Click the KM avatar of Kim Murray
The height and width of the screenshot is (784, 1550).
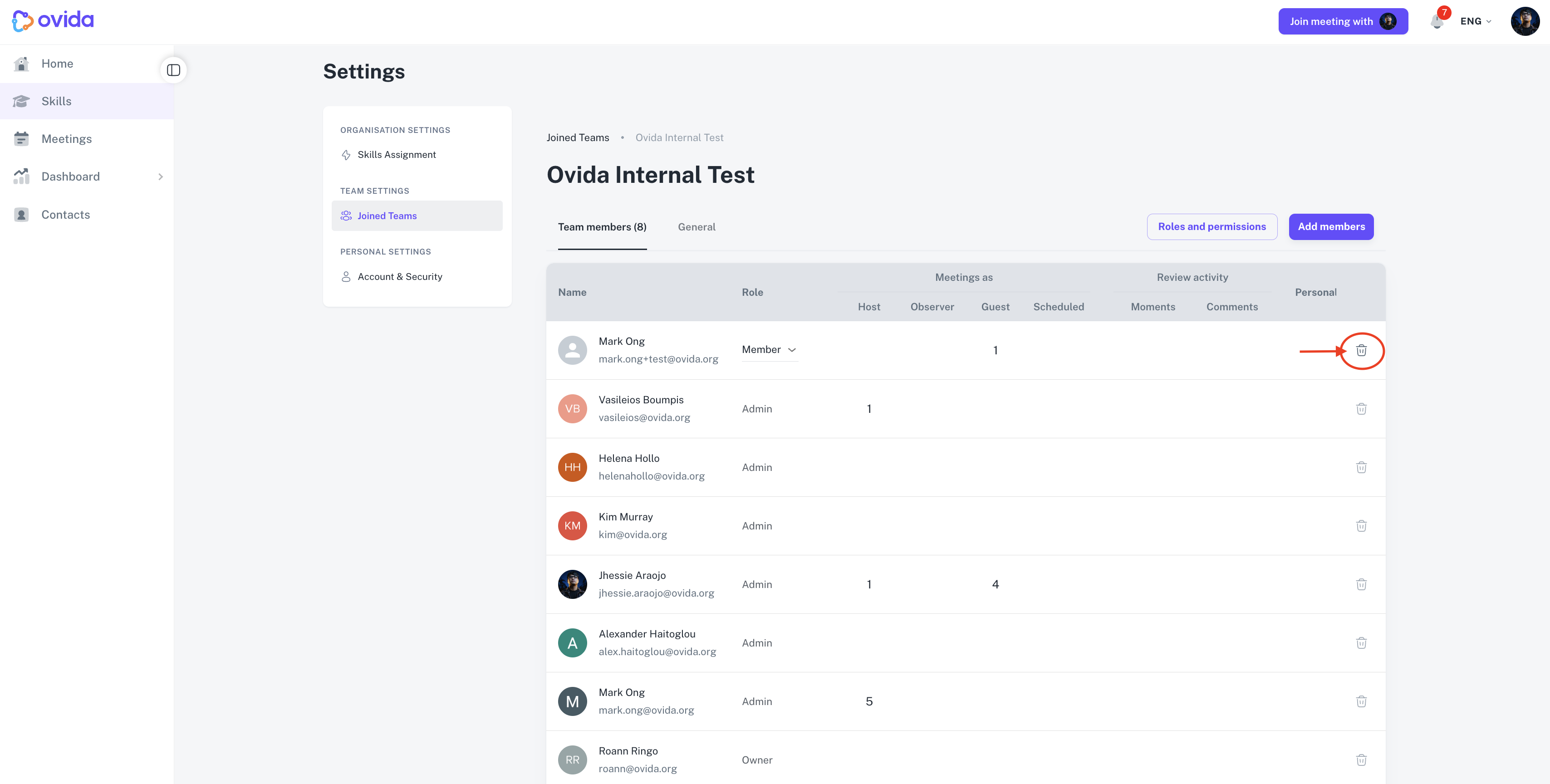click(572, 526)
